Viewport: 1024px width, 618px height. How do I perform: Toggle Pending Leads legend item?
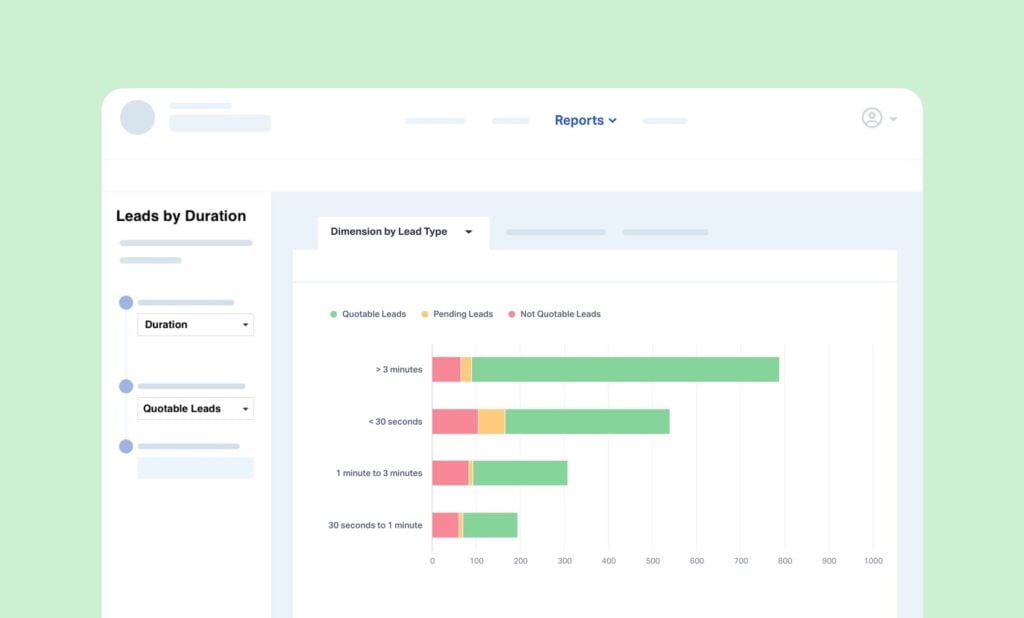457,314
